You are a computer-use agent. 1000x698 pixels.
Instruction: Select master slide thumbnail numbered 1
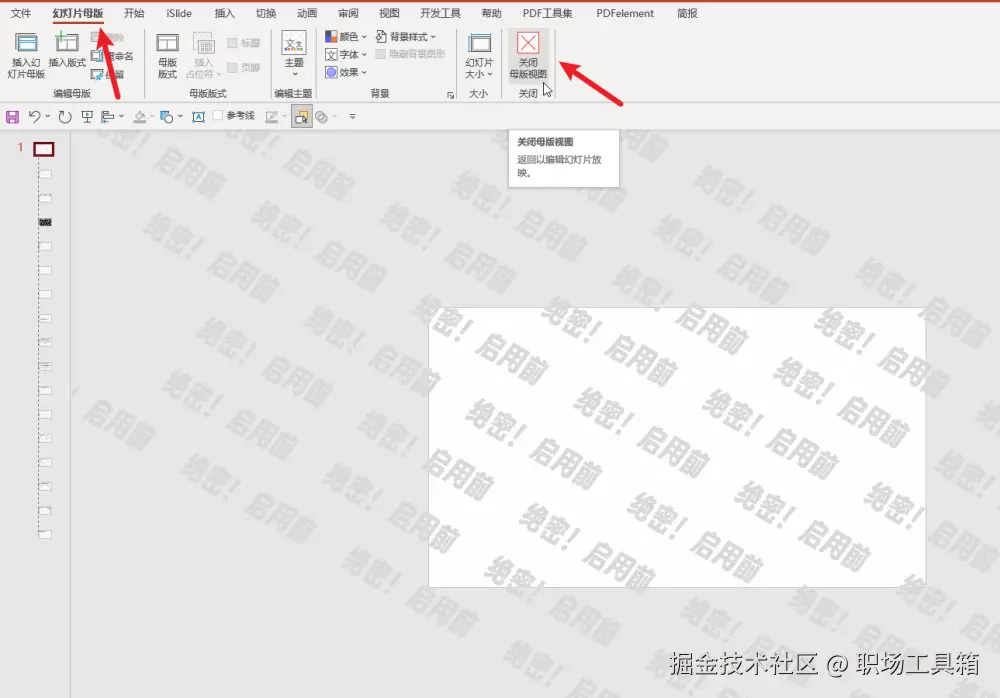click(43, 149)
